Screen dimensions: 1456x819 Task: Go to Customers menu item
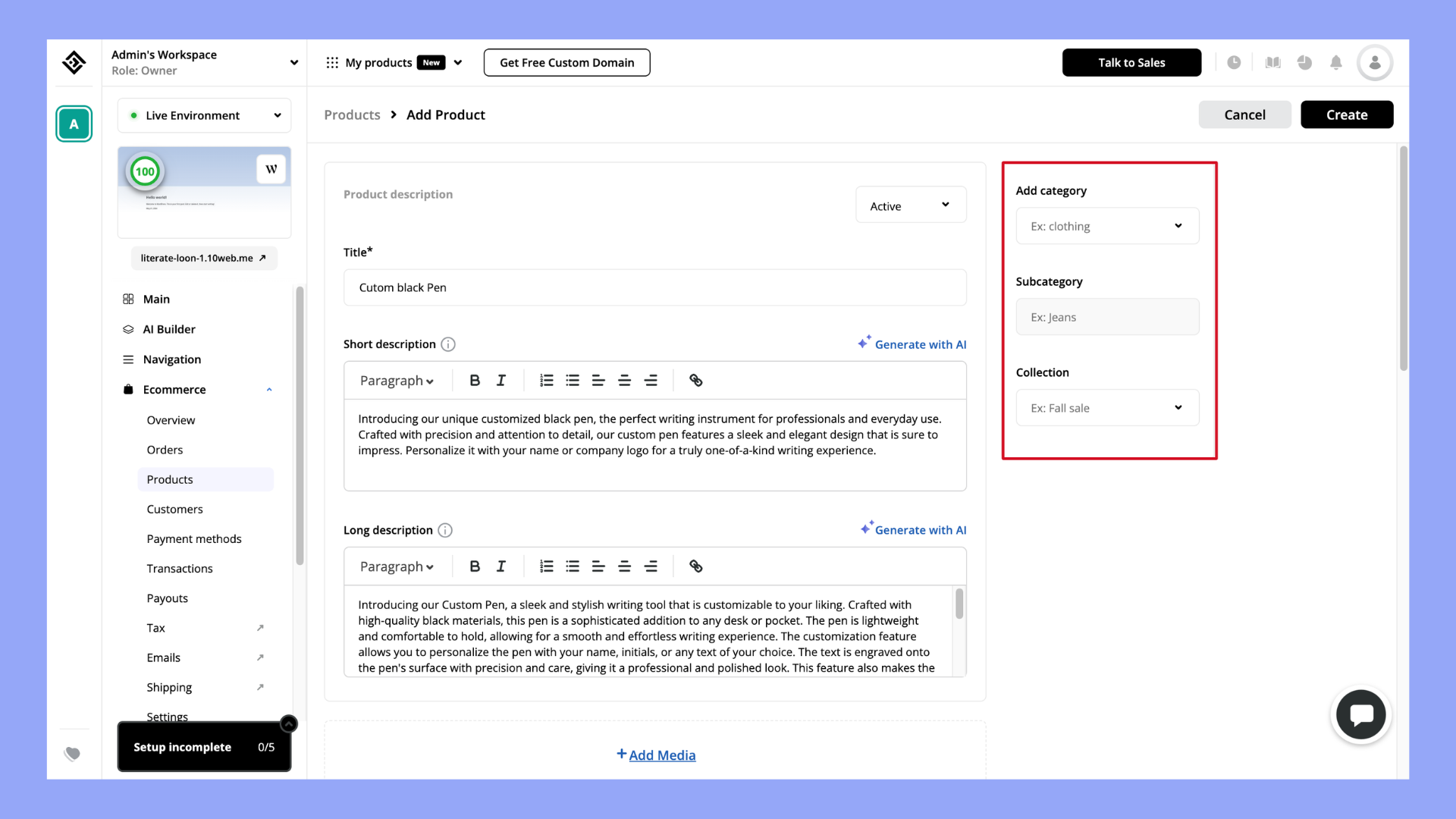[x=174, y=510]
